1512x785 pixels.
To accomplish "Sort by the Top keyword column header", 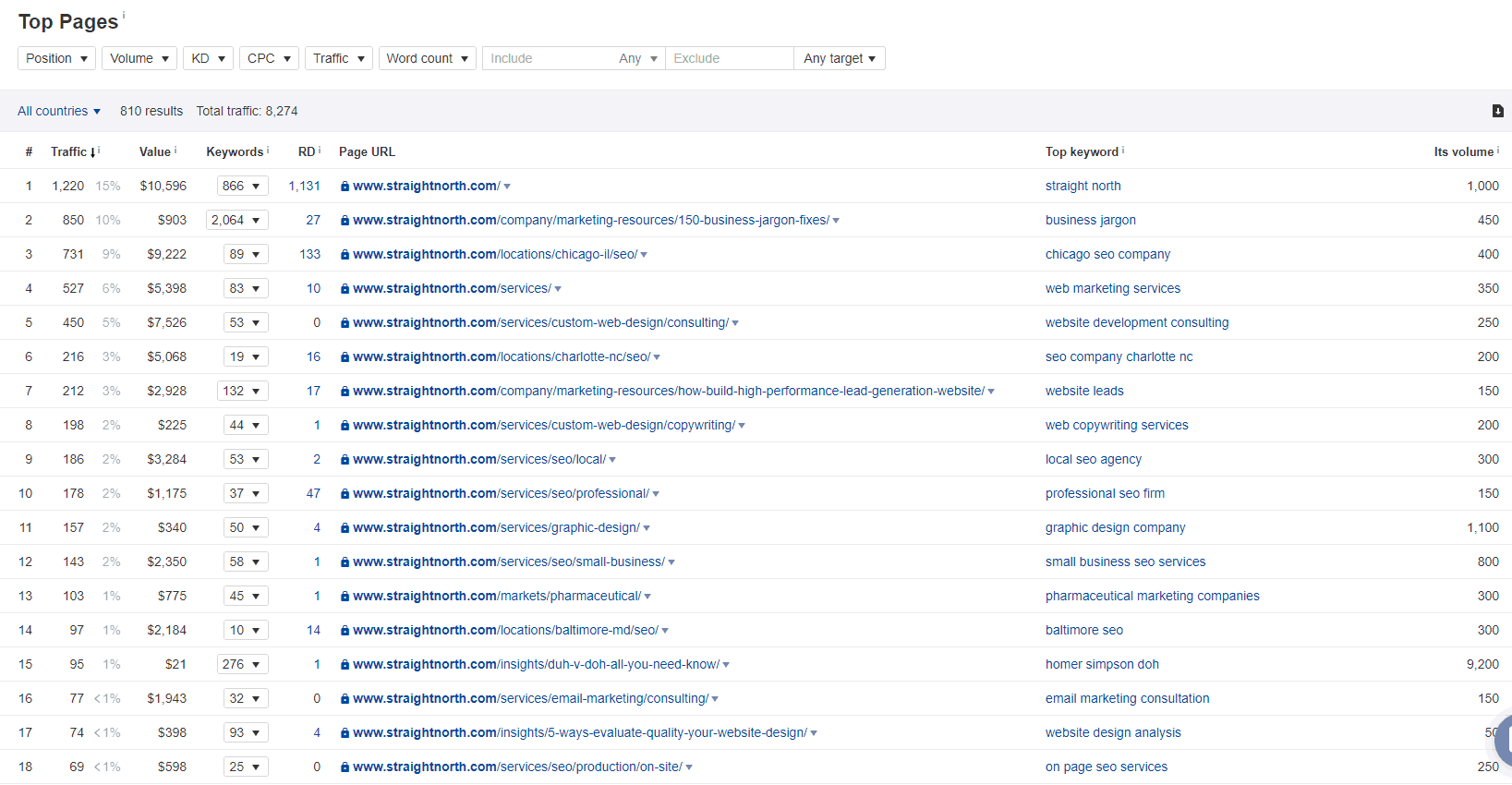I will click(1082, 151).
